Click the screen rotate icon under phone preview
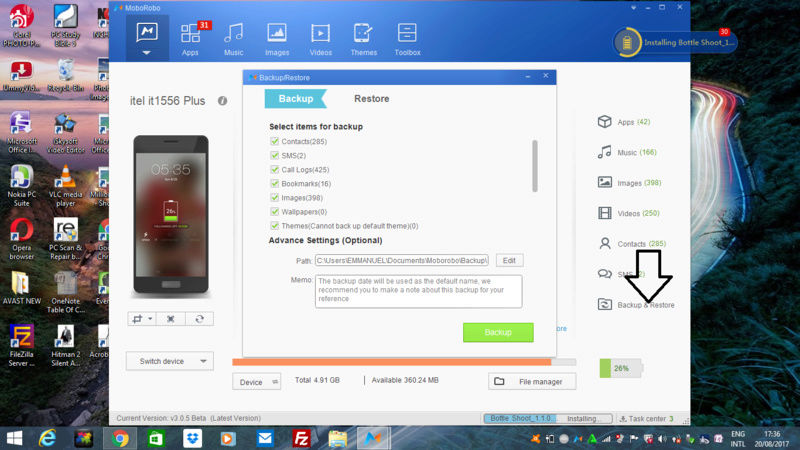This screenshot has height=450, width=800. tap(137, 319)
